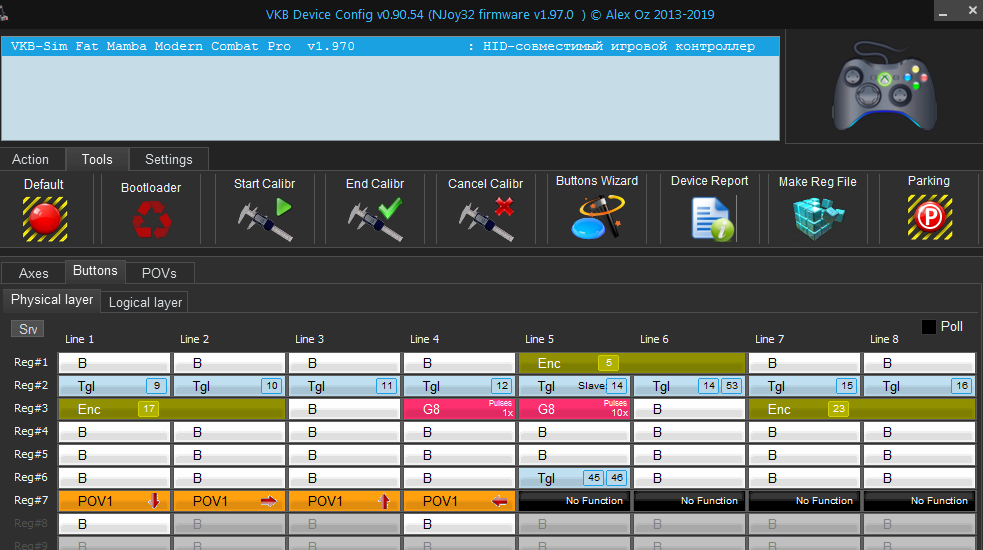This screenshot has width=983, height=550.
Task: Select the Tgl 45 46 cell in Reg#6
Action: coord(574,478)
